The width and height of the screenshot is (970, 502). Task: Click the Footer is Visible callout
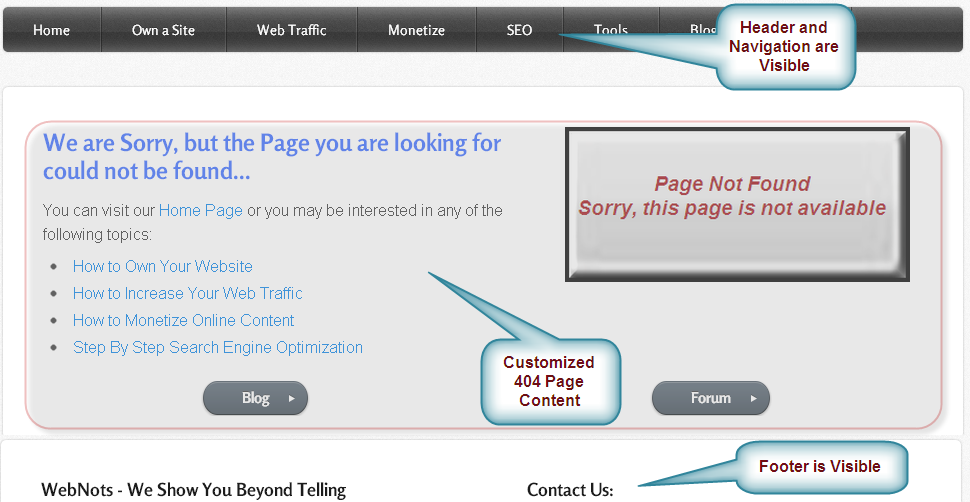click(819, 466)
